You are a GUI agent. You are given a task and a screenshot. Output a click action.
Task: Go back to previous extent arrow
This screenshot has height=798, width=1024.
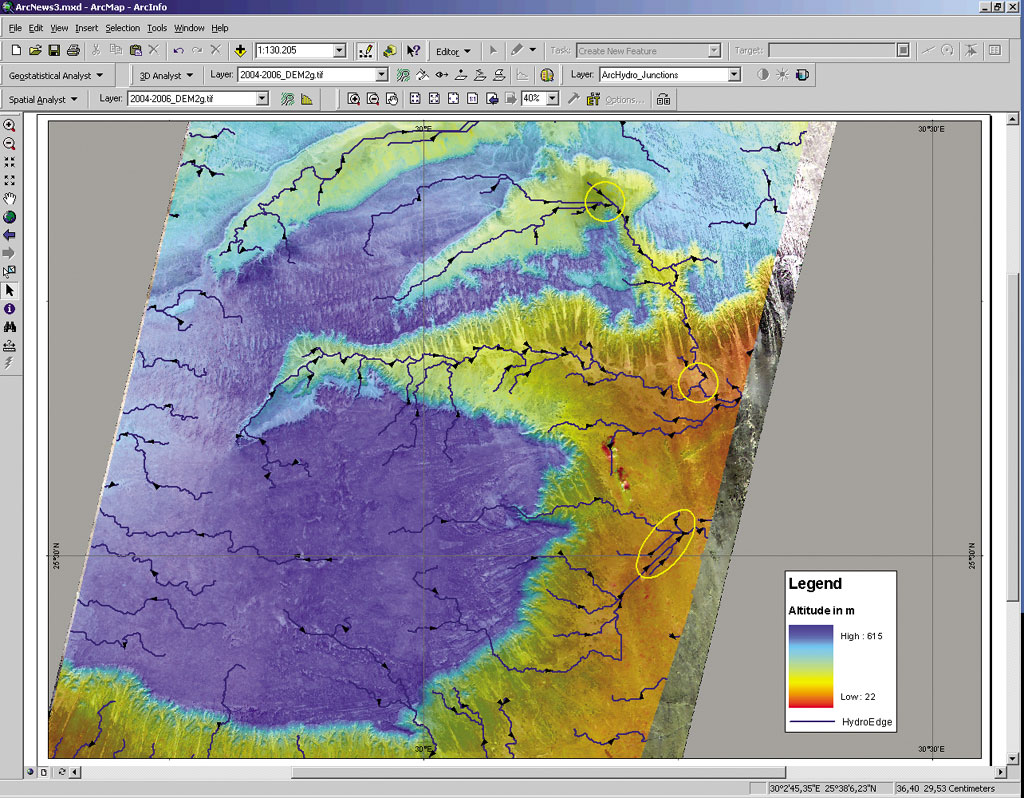pos(10,235)
